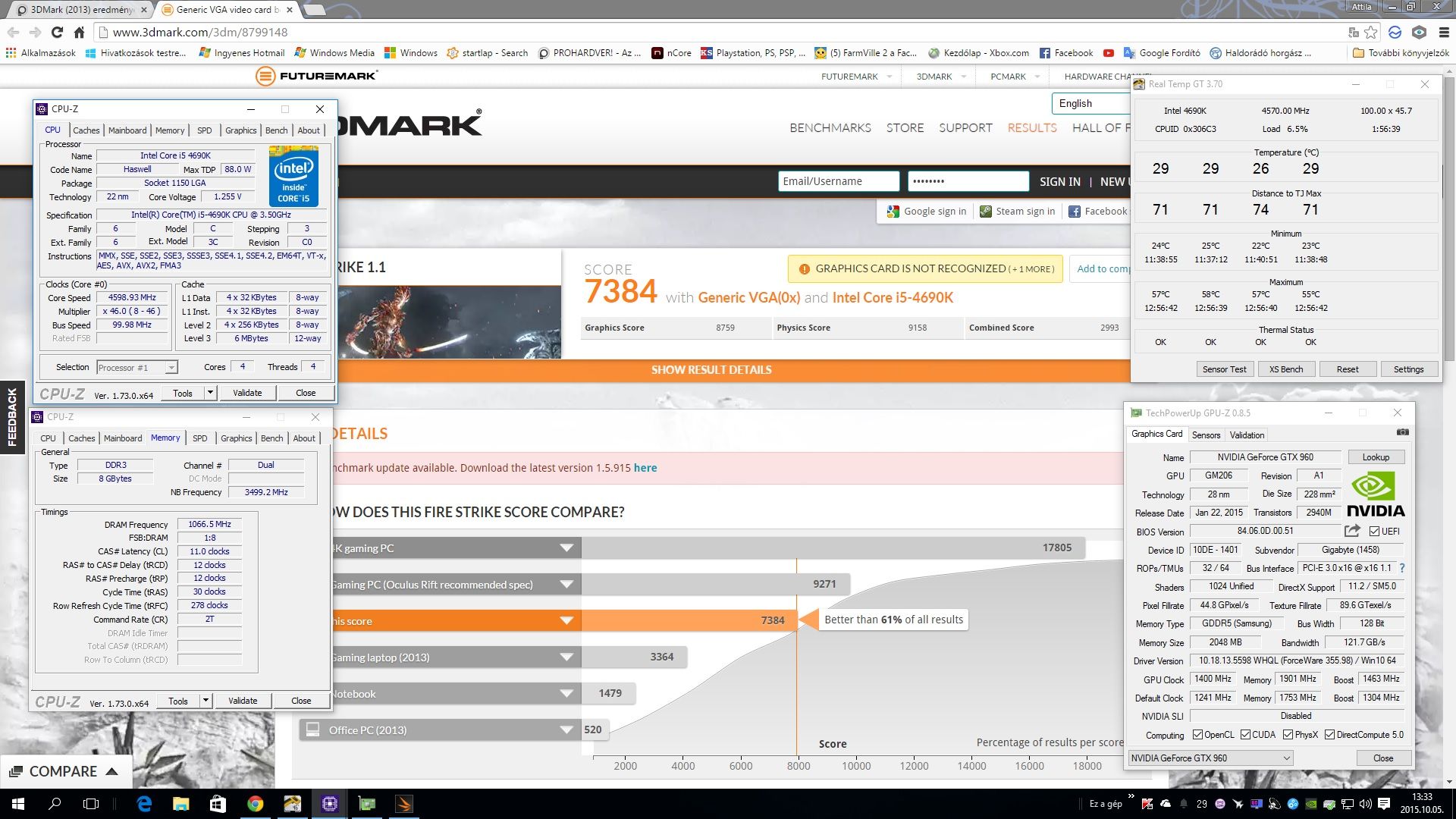Expand the Gaming PC Oculus Rift row
The image size is (1456, 819).
coord(566,585)
